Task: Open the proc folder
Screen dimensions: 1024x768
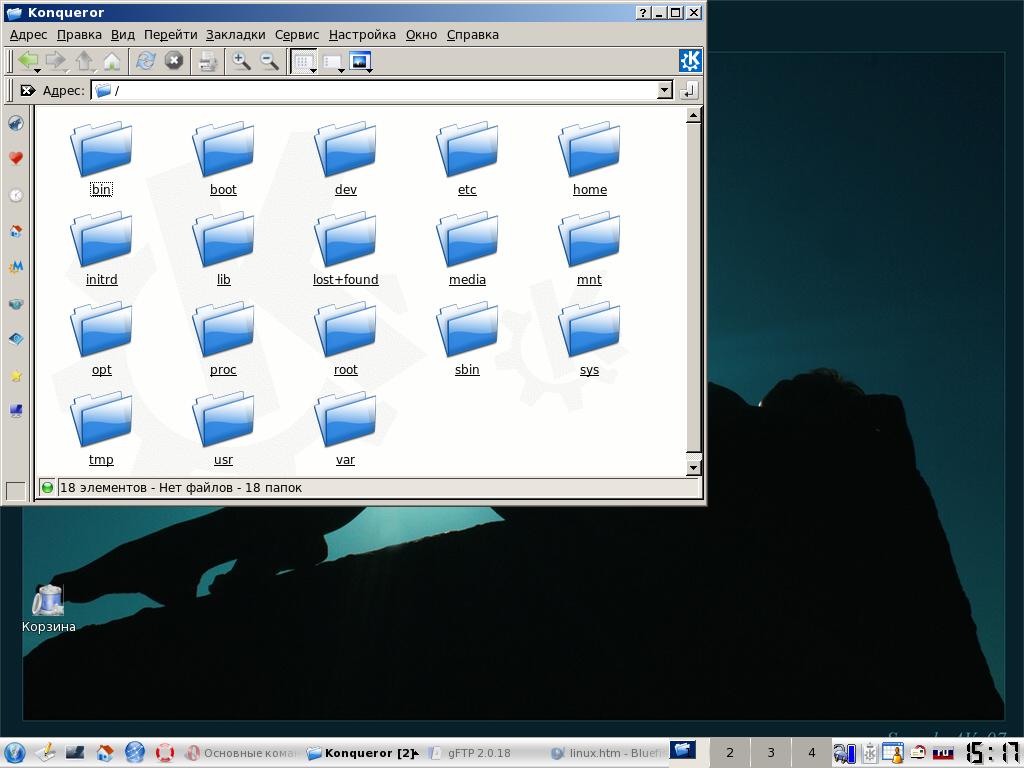Action: (x=223, y=339)
